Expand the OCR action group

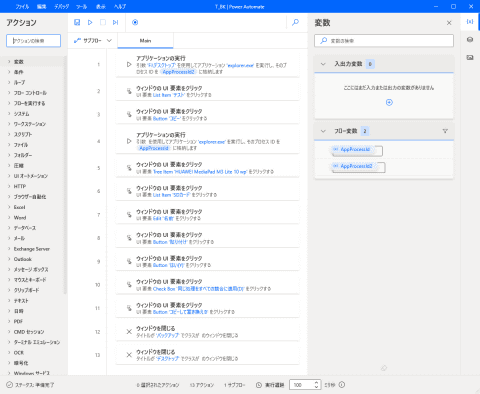point(9,353)
